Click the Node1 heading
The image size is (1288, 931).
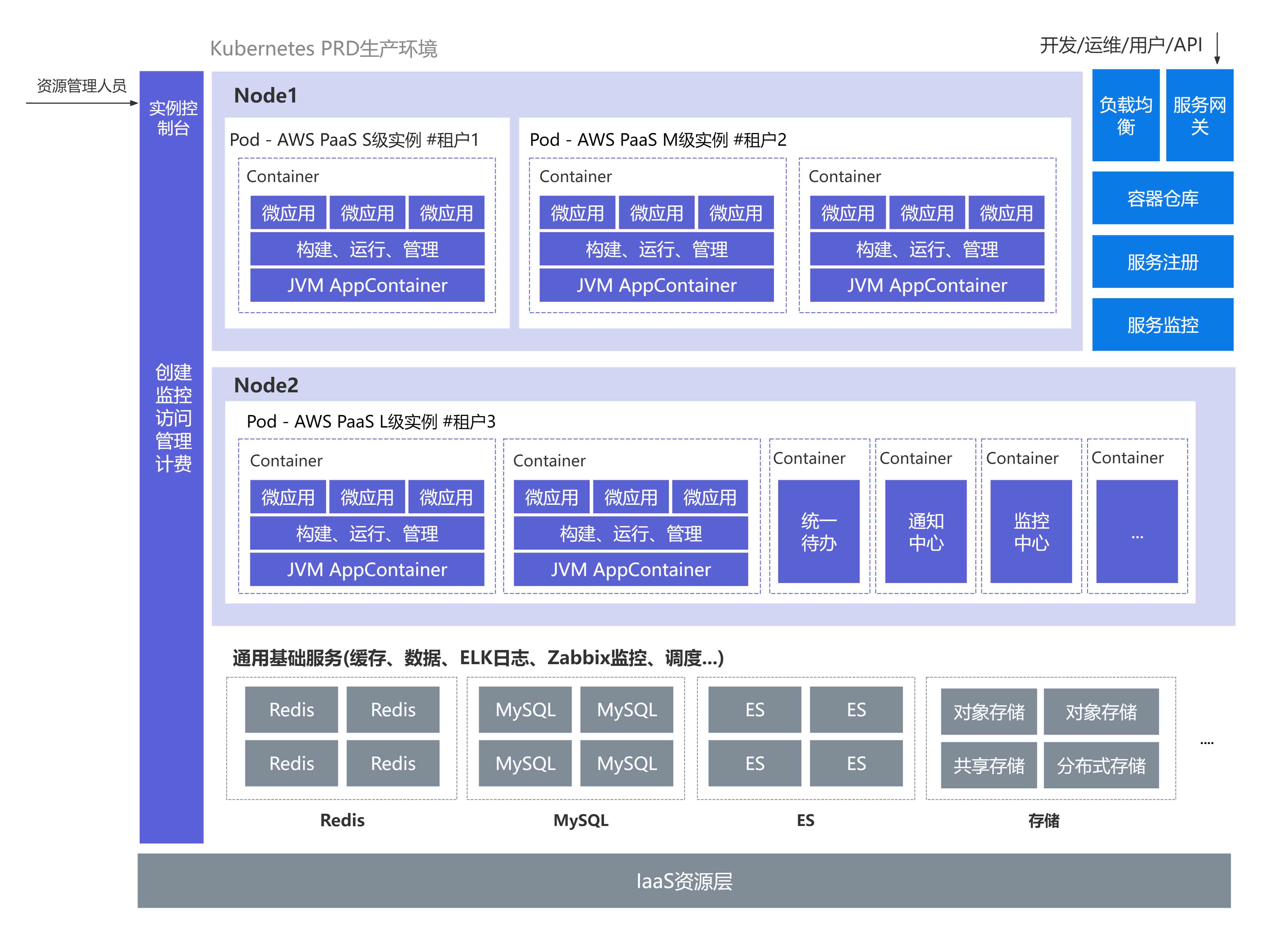(x=266, y=95)
